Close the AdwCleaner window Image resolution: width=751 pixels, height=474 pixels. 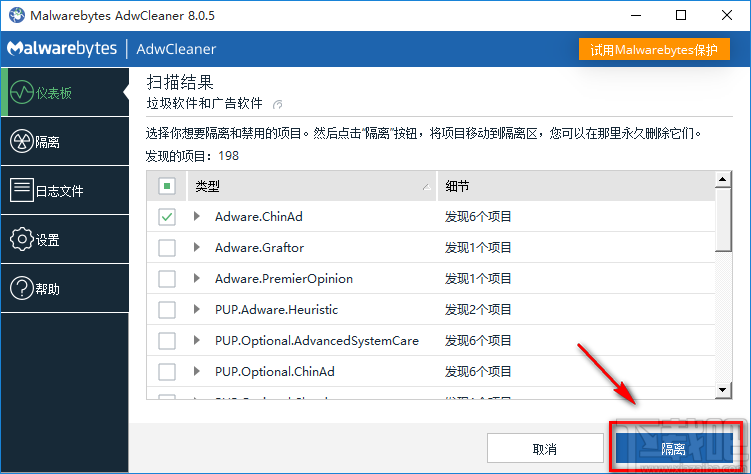click(x=727, y=15)
